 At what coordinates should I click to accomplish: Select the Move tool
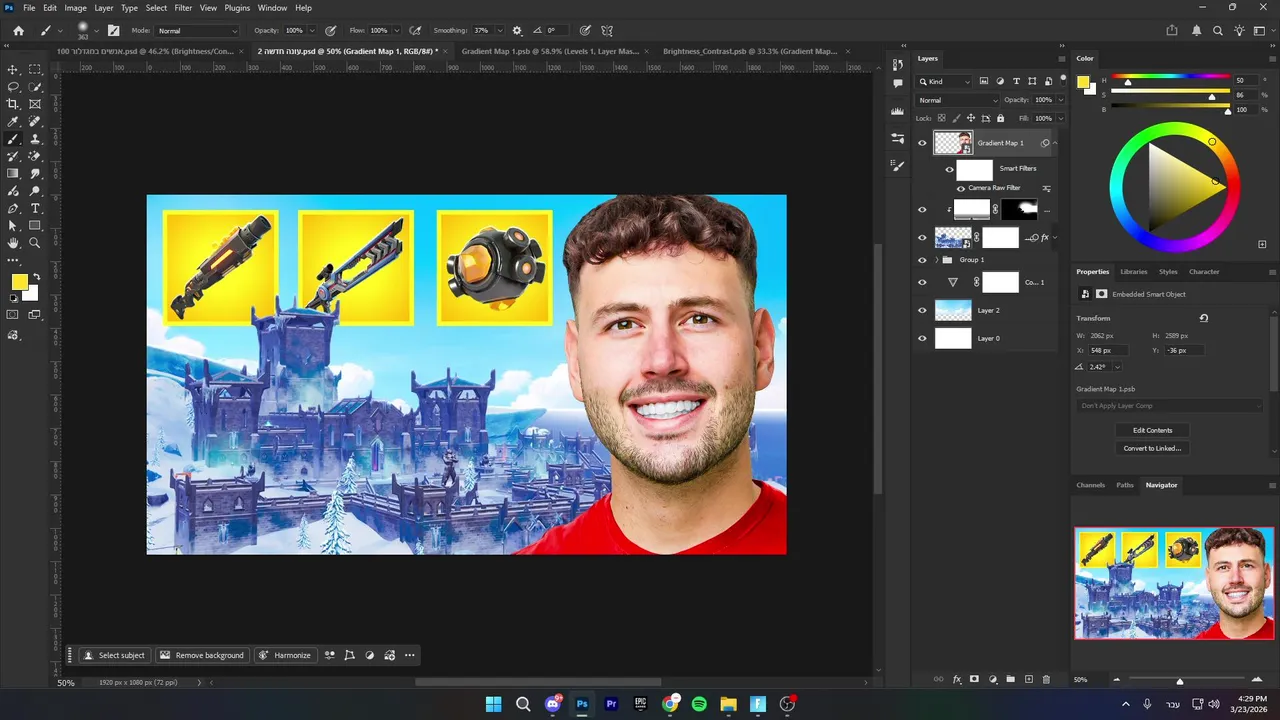[x=13, y=70]
